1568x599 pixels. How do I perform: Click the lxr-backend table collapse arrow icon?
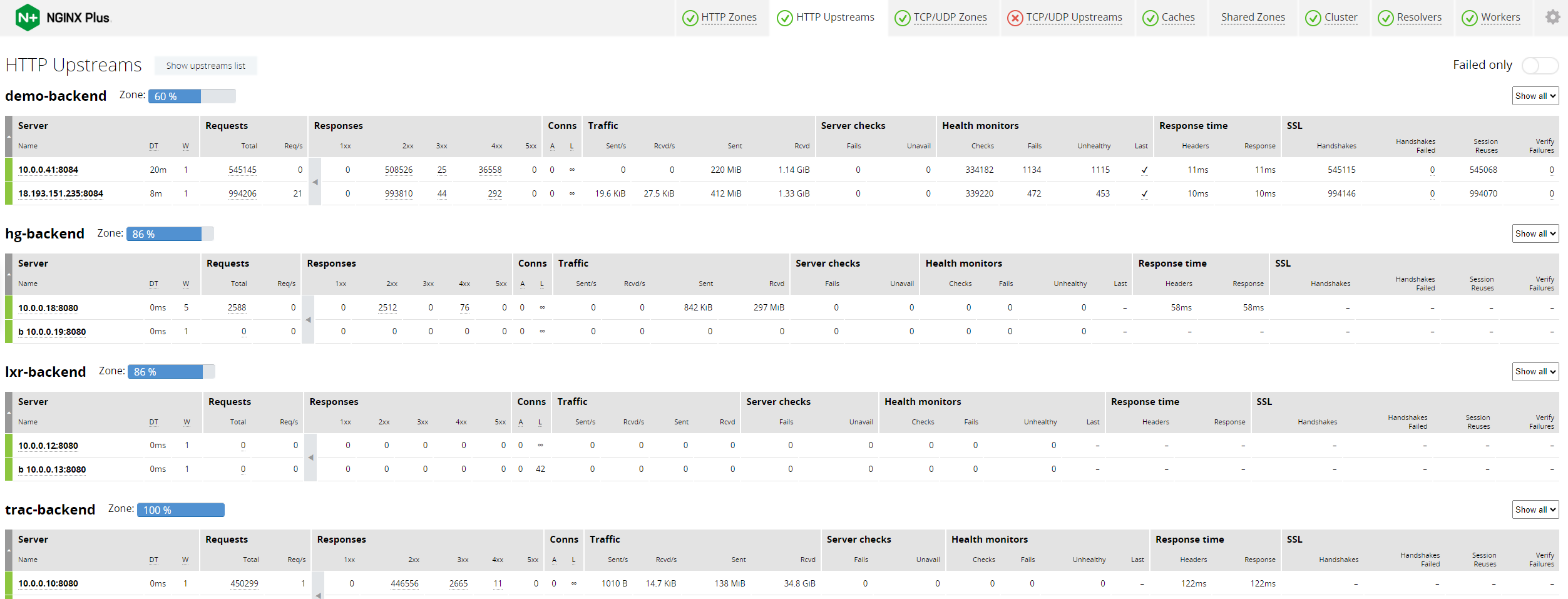tap(310, 458)
